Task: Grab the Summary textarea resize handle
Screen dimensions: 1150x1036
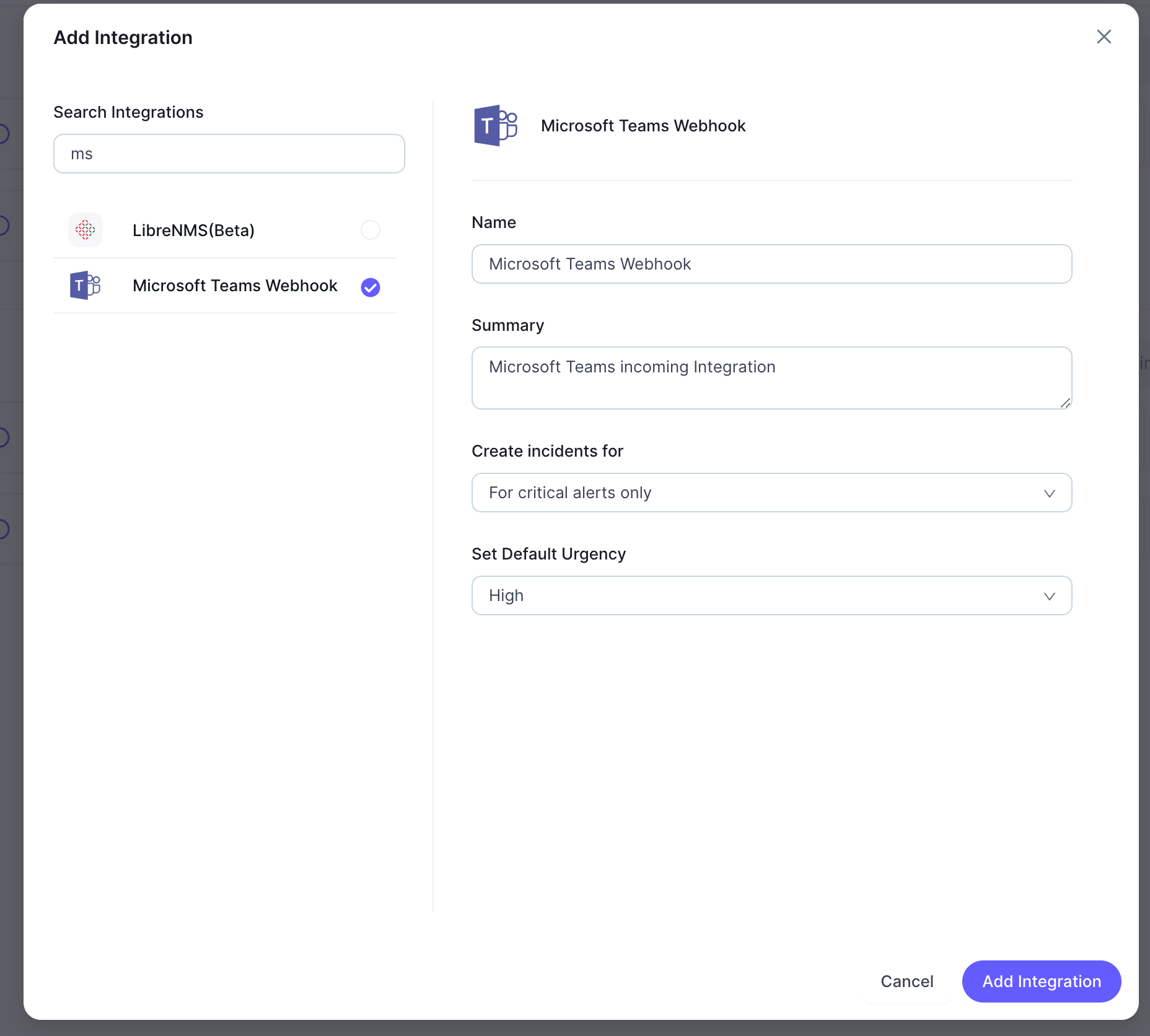Action: coord(1065,403)
